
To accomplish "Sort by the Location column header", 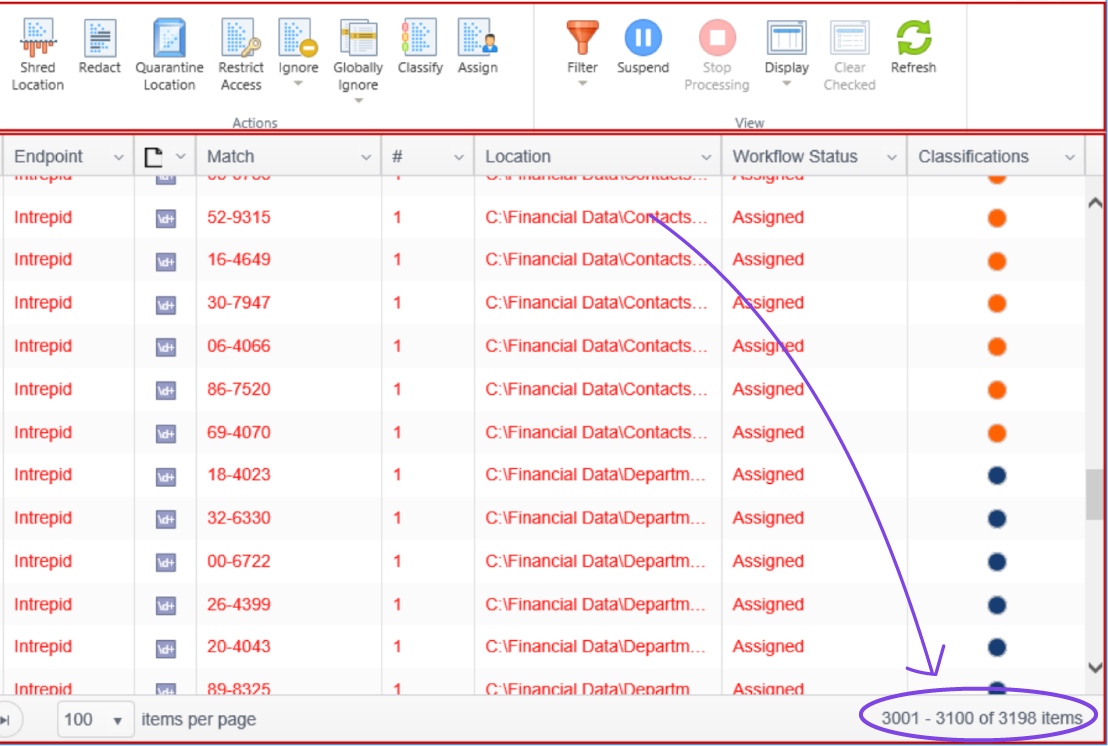I will 518,157.
